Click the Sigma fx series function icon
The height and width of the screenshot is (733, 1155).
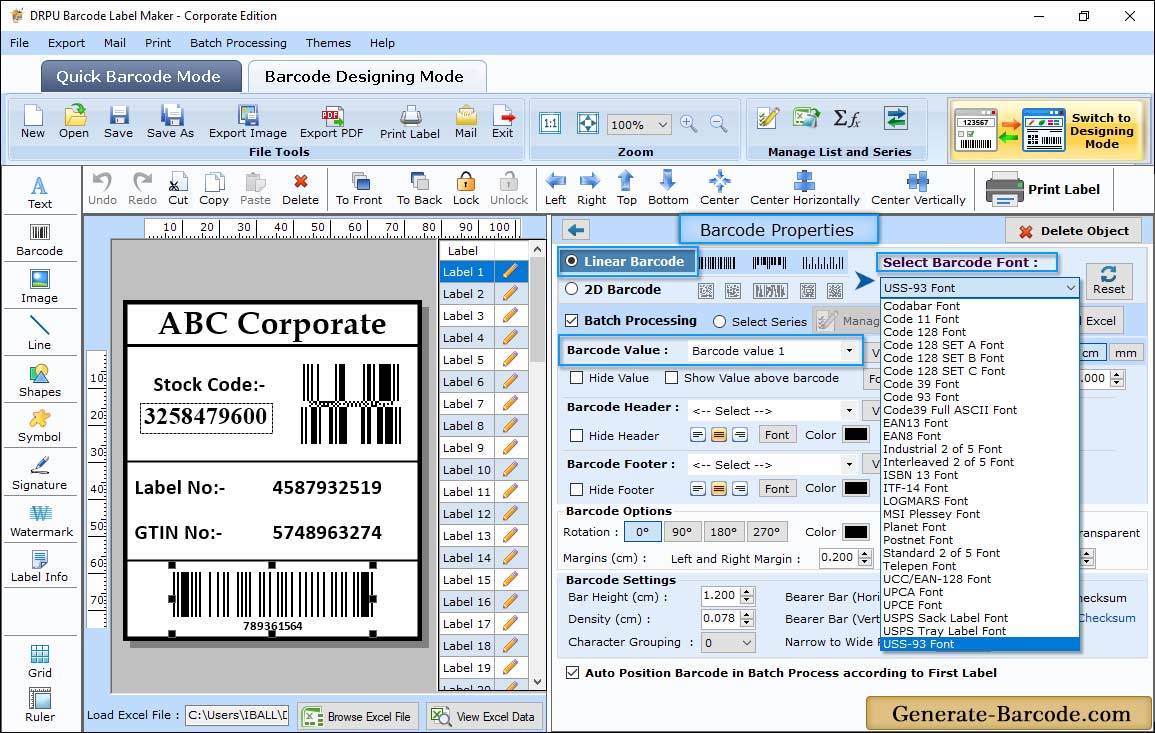pyautogui.click(x=846, y=118)
